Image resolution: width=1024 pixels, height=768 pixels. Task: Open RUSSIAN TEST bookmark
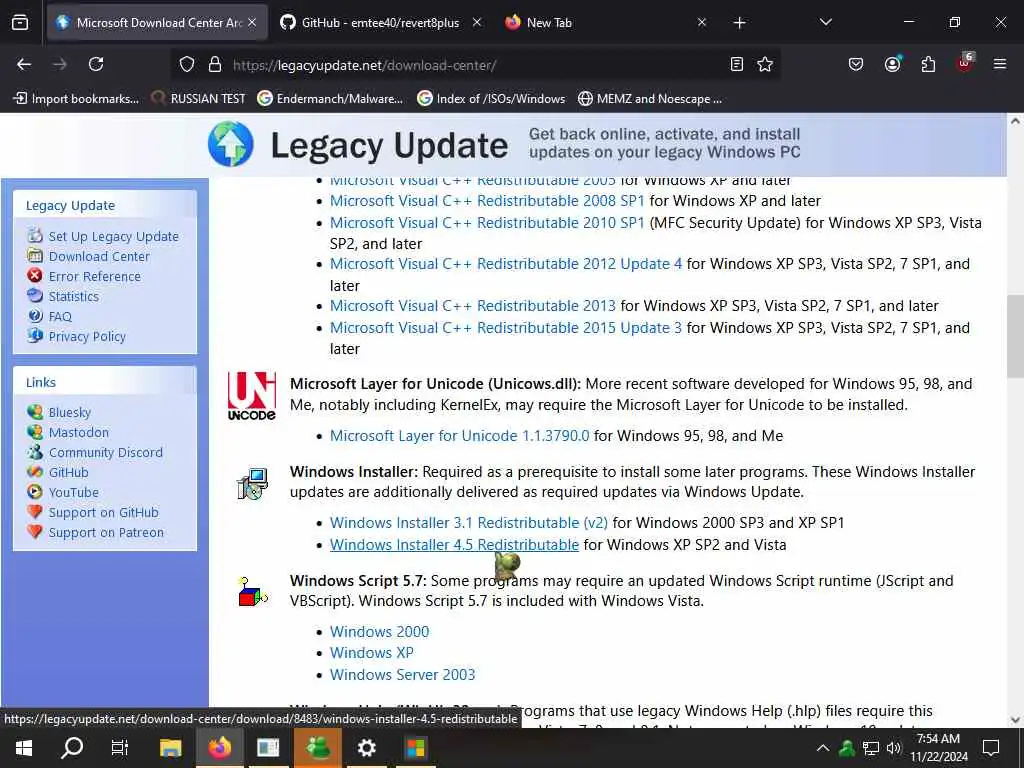click(199, 99)
